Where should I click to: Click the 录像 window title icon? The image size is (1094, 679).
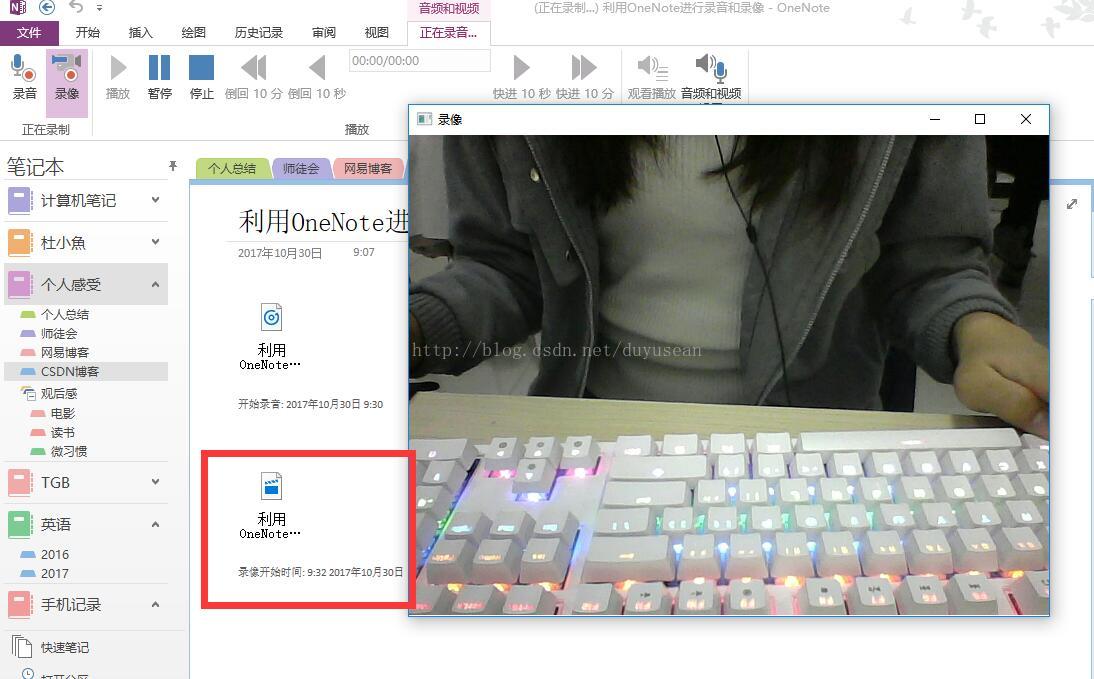(424, 119)
